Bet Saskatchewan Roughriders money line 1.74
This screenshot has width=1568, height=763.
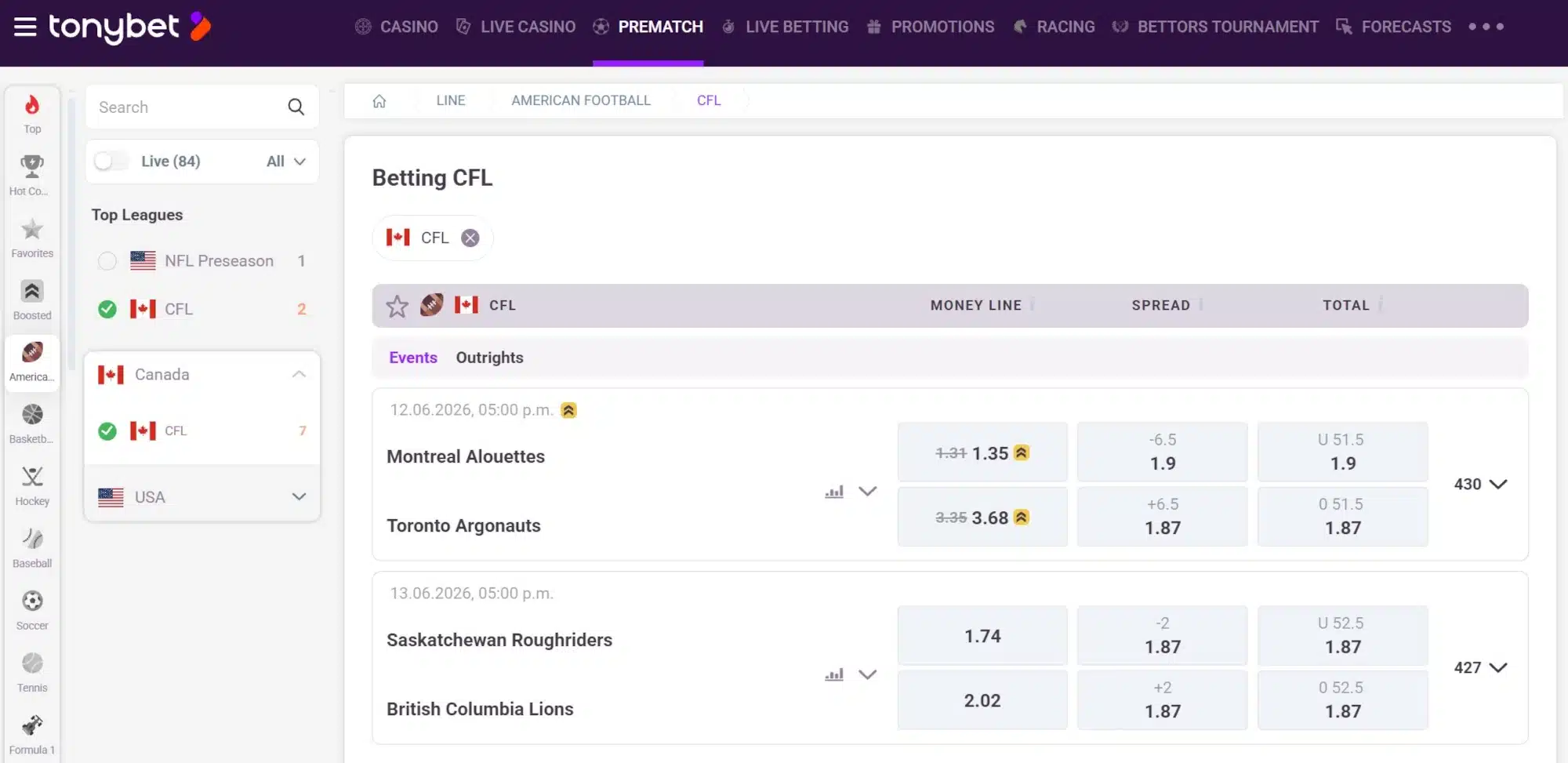pos(982,636)
